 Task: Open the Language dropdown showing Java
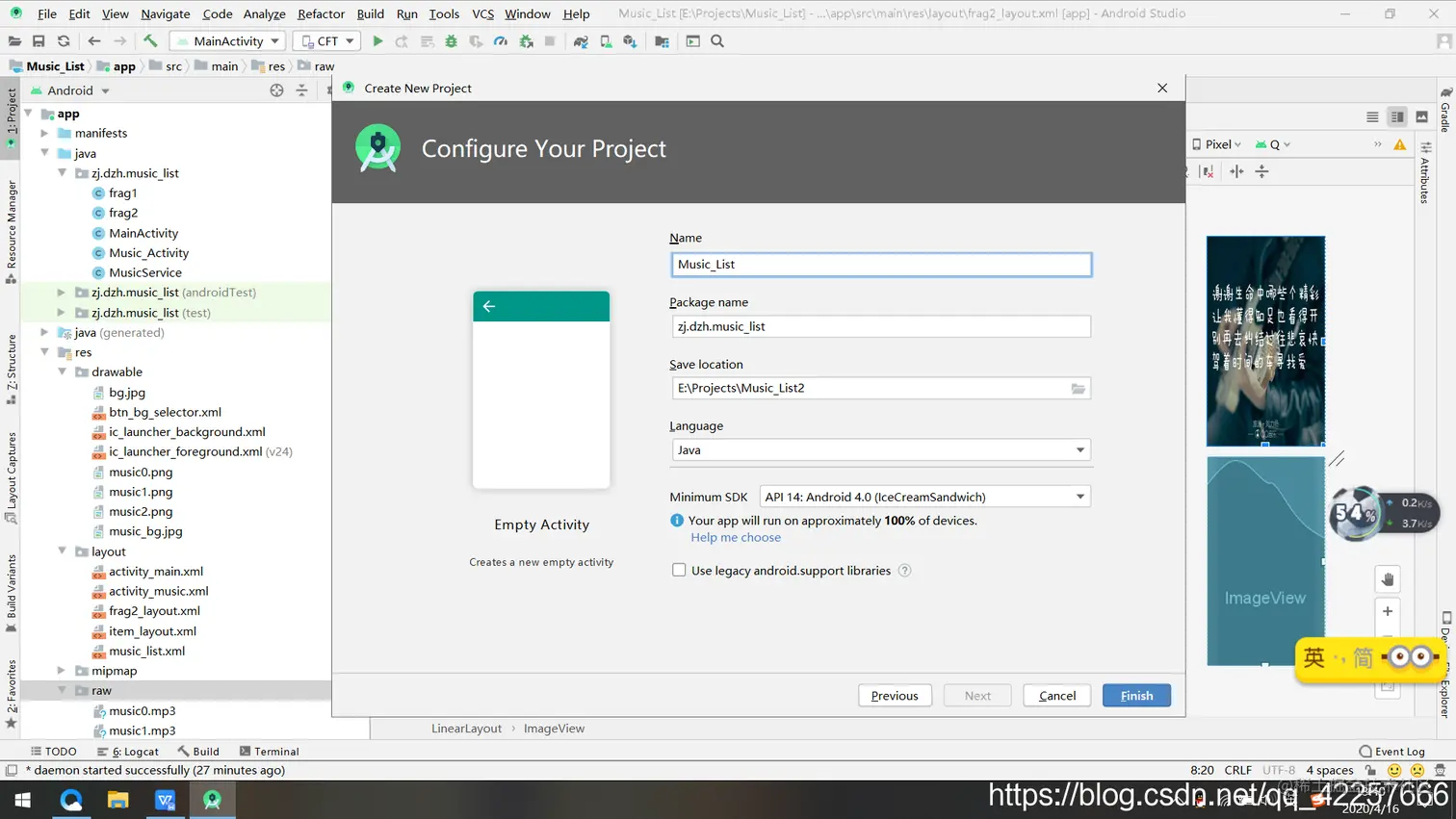coord(881,450)
